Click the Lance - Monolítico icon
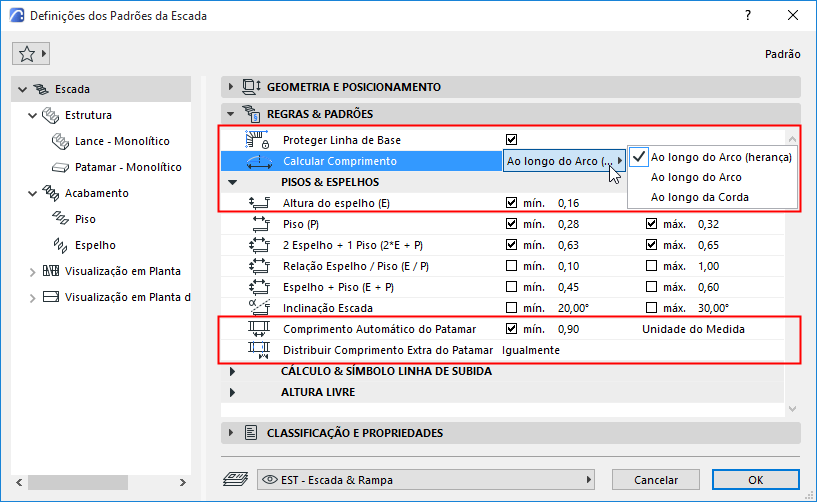The width and height of the screenshot is (817, 502). click(x=60, y=141)
